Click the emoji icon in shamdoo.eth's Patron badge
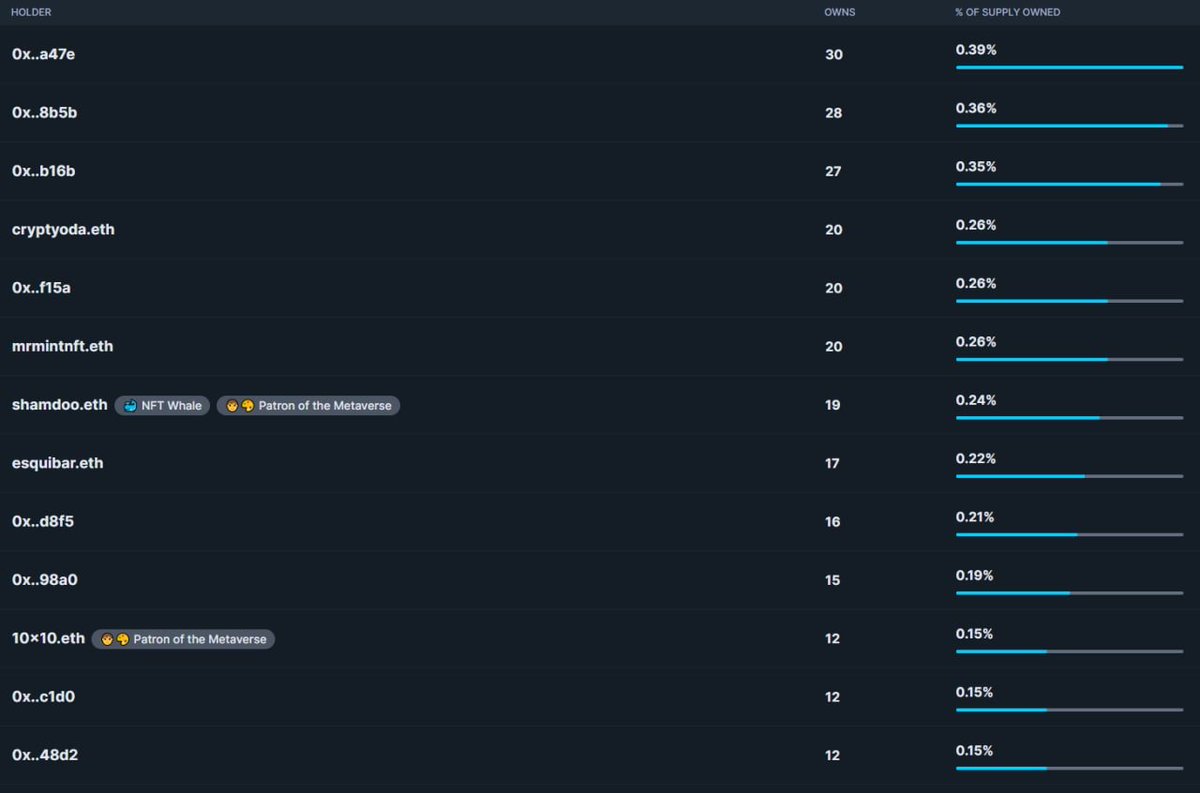This screenshot has height=793, width=1200. pyautogui.click(x=240, y=405)
